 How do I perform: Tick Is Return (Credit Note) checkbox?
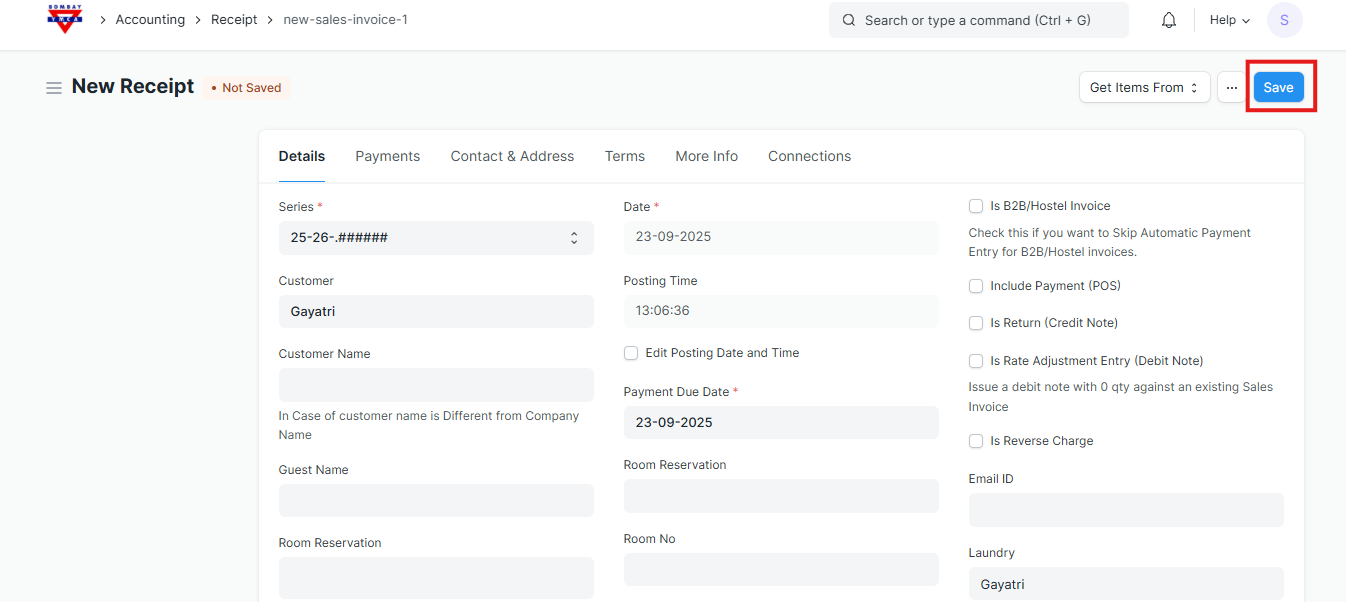tap(976, 323)
